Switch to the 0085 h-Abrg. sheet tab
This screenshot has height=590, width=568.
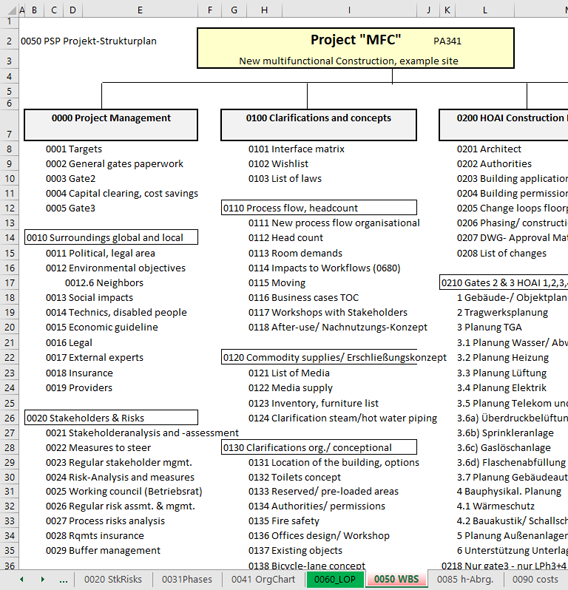(x=465, y=579)
